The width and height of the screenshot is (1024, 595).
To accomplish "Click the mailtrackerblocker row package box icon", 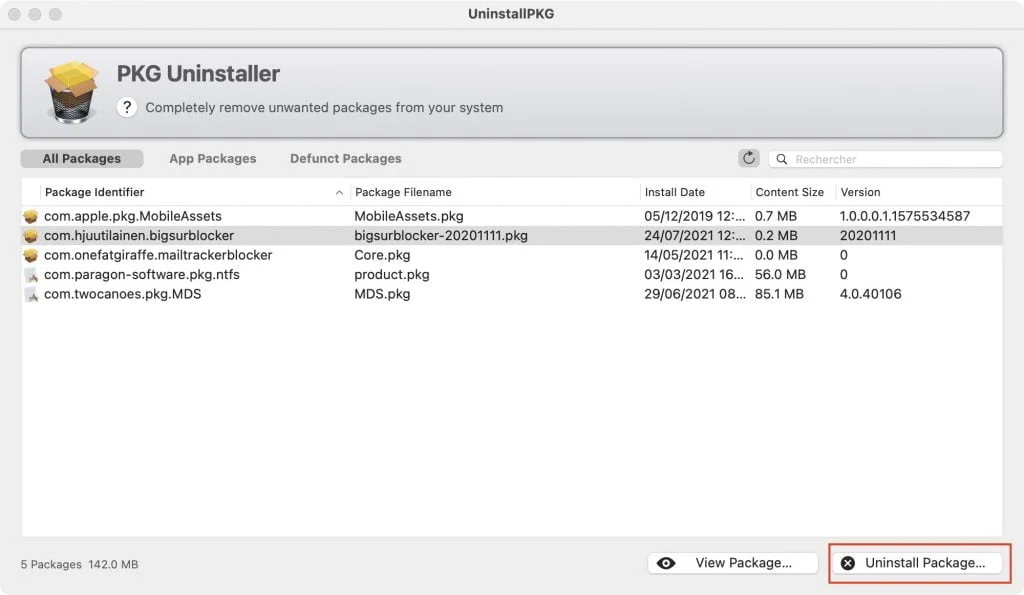I will [31, 255].
